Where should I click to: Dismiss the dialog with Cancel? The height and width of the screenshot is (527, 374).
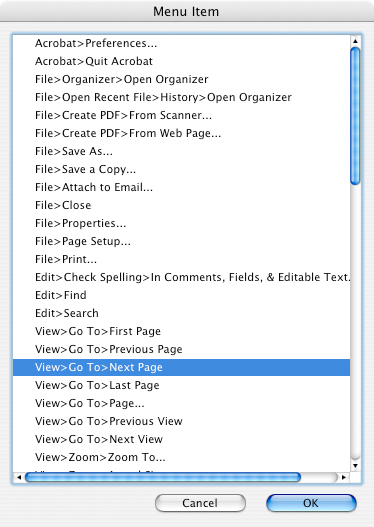coord(200,503)
